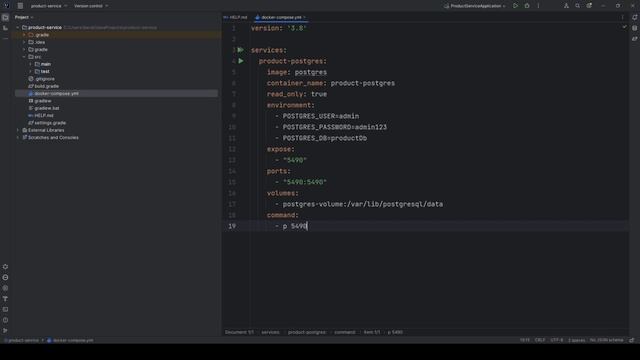
Task: Open the third-from-top lower sidebar tool icon
Action: (5, 288)
